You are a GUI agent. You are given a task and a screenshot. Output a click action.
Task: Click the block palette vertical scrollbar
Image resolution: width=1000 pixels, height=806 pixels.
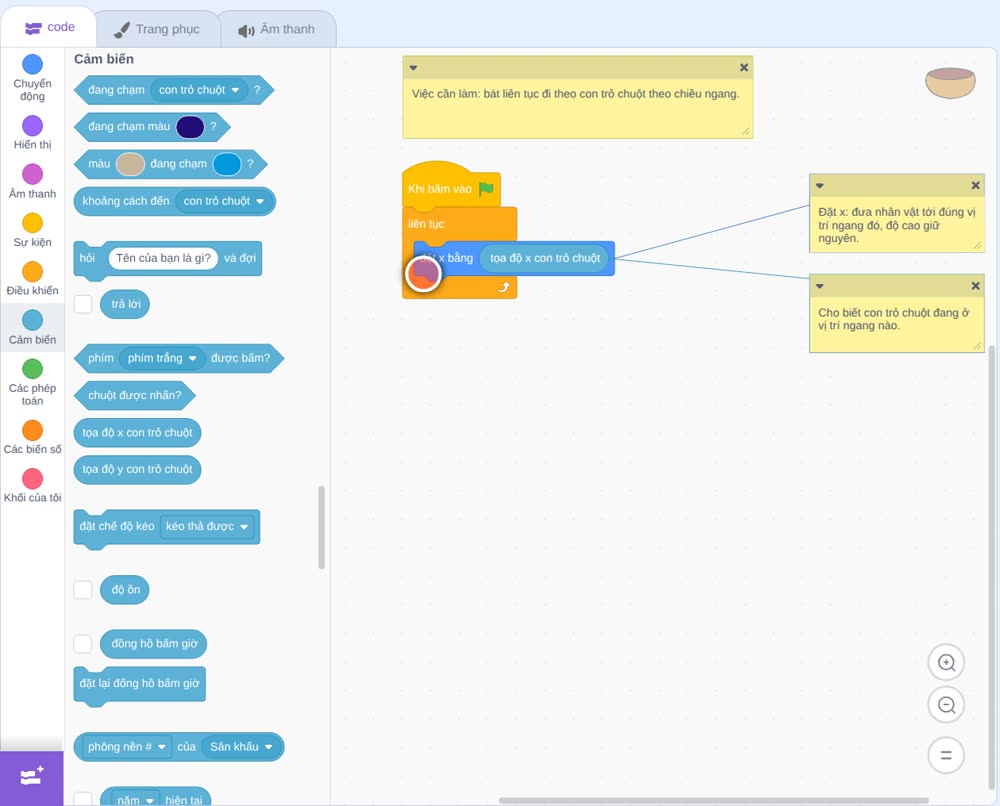point(321,527)
